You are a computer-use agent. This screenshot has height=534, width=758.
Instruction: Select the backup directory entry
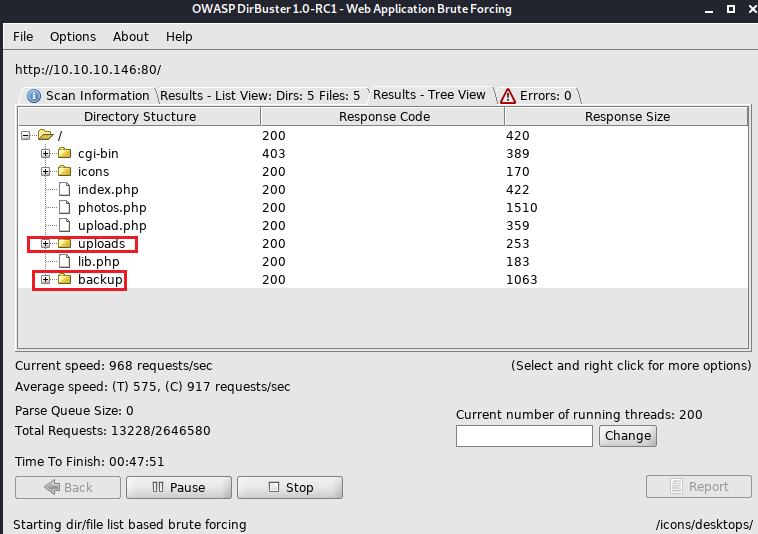pyautogui.click(x=100, y=279)
